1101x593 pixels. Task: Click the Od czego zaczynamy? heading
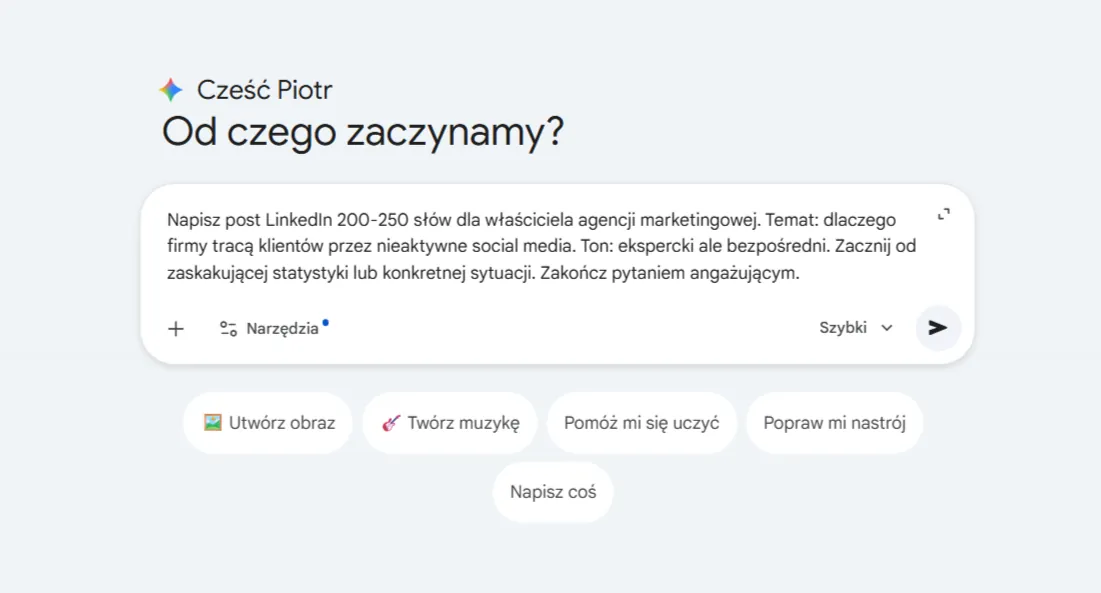click(363, 132)
